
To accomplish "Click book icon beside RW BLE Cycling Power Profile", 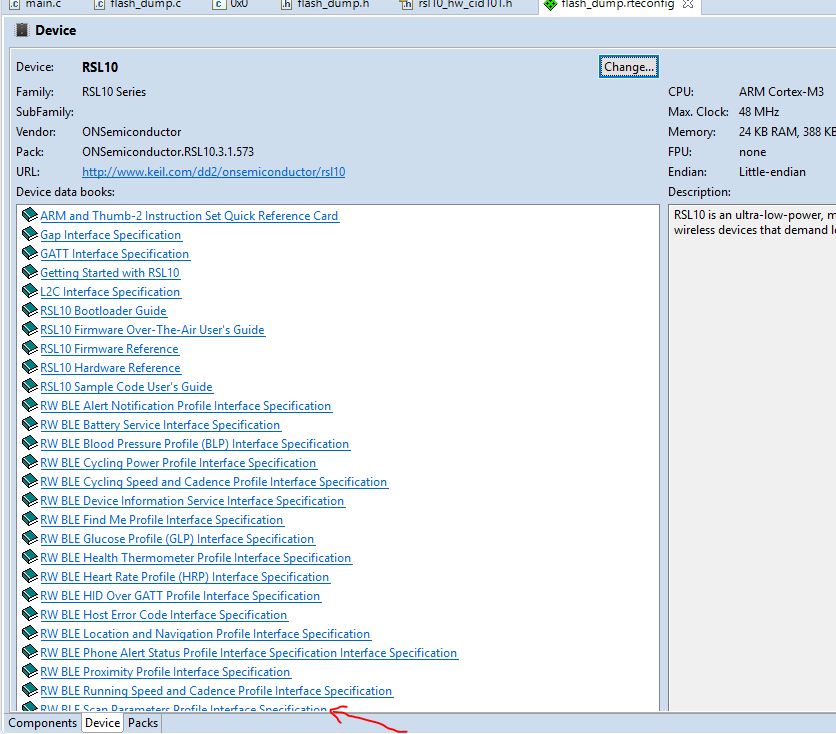I will (29, 462).
